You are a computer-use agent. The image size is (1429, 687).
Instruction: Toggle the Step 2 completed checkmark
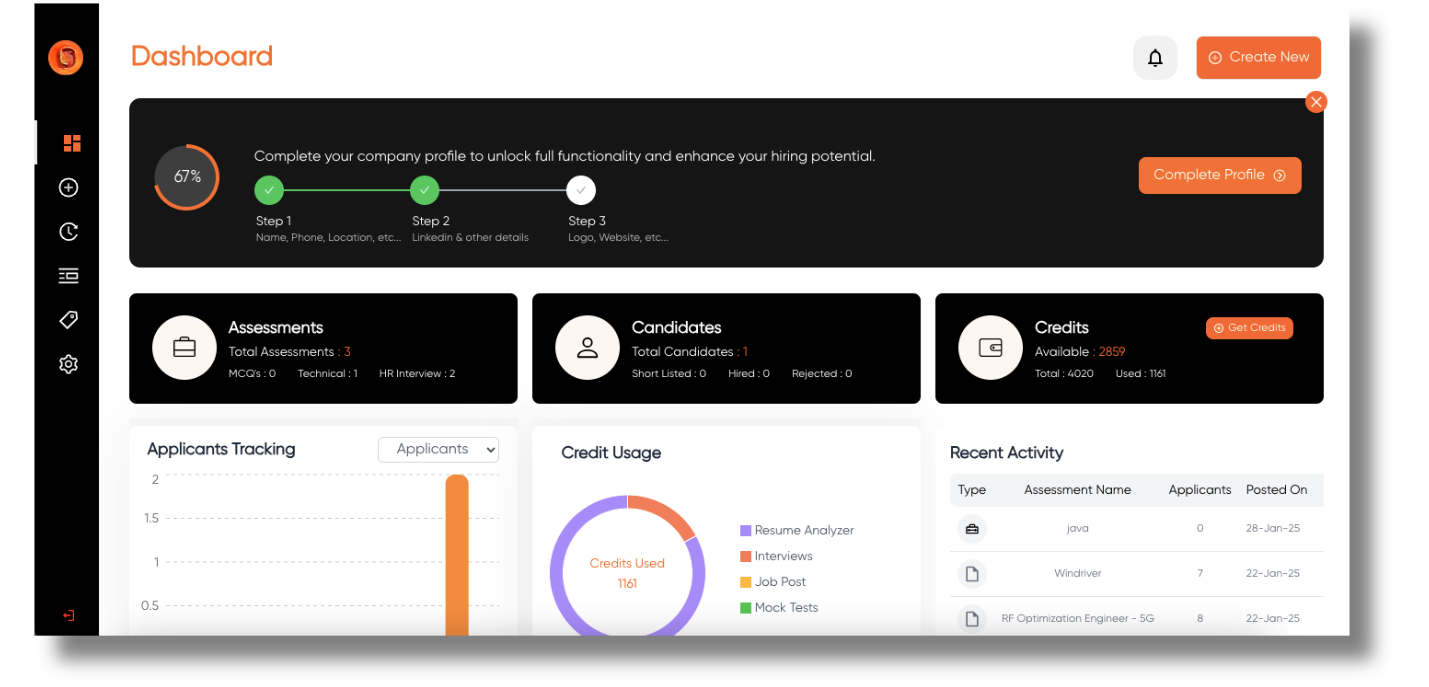[x=425, y=189]
